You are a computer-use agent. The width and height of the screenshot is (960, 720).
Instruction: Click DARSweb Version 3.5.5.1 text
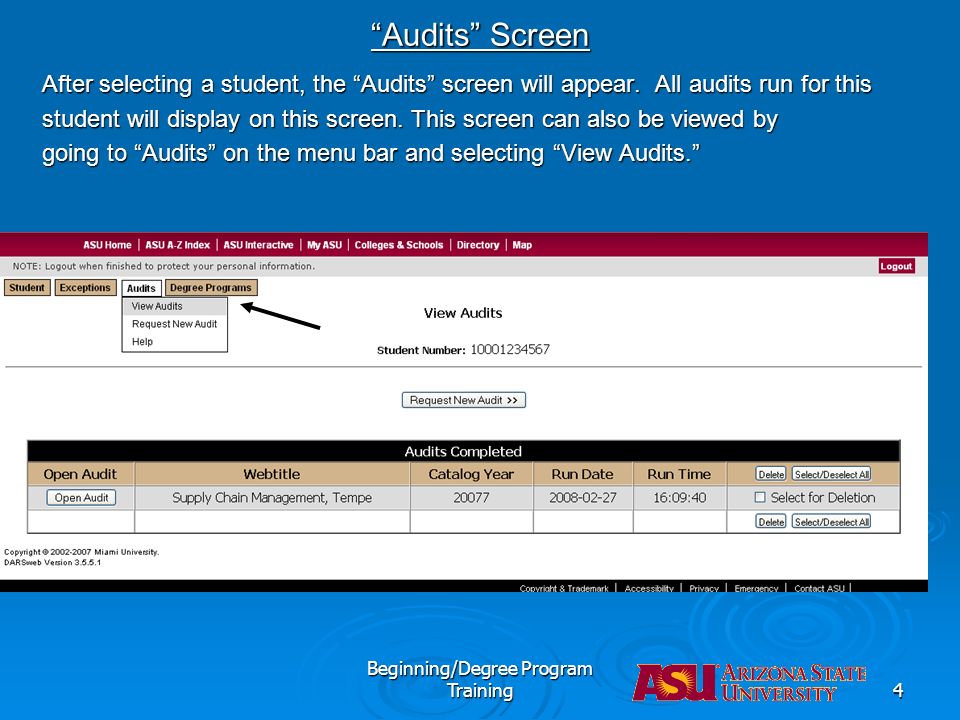[53, 562]
